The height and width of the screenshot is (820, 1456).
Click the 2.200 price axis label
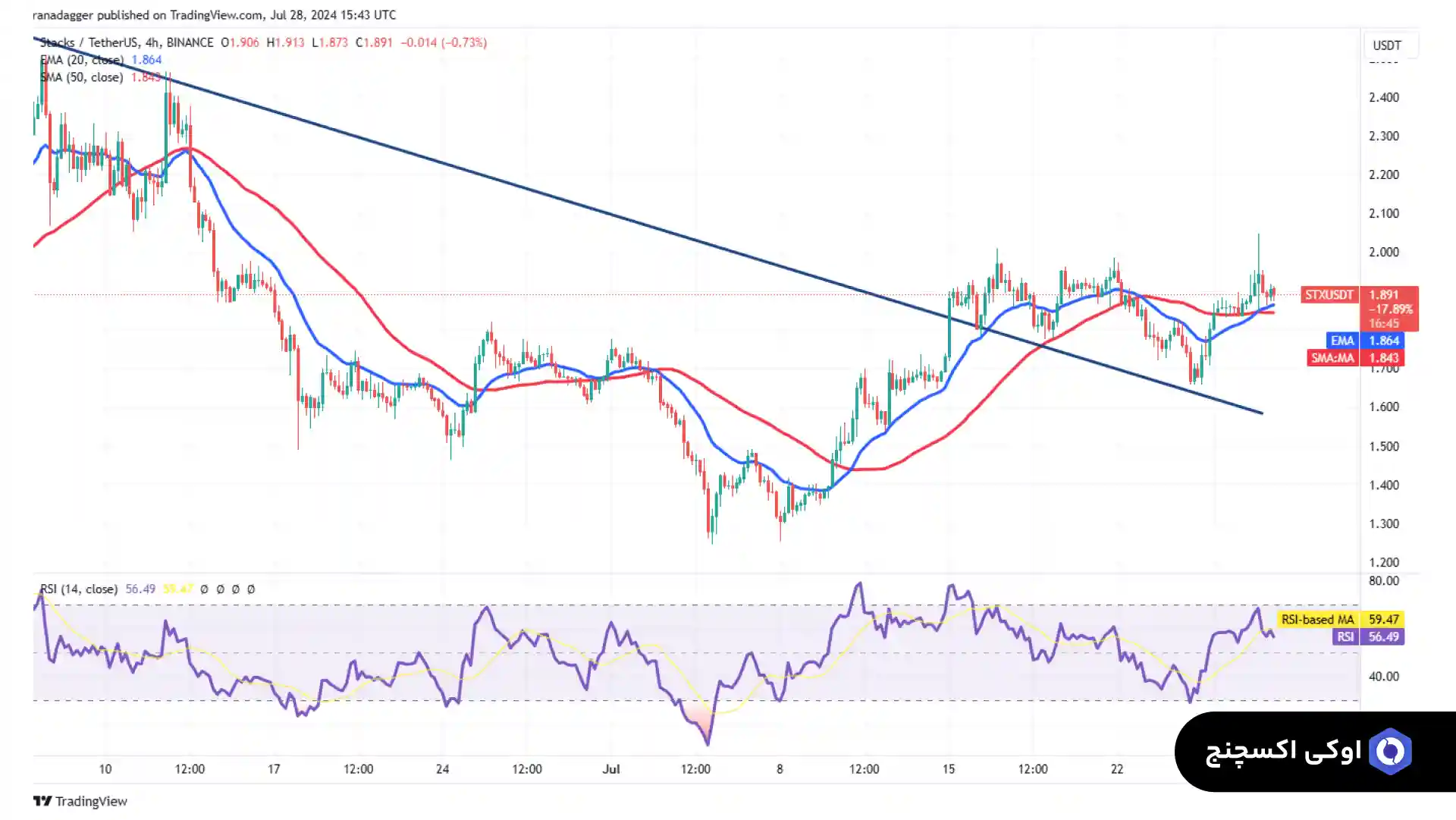pyautogui.click(x=1384, y=174)
